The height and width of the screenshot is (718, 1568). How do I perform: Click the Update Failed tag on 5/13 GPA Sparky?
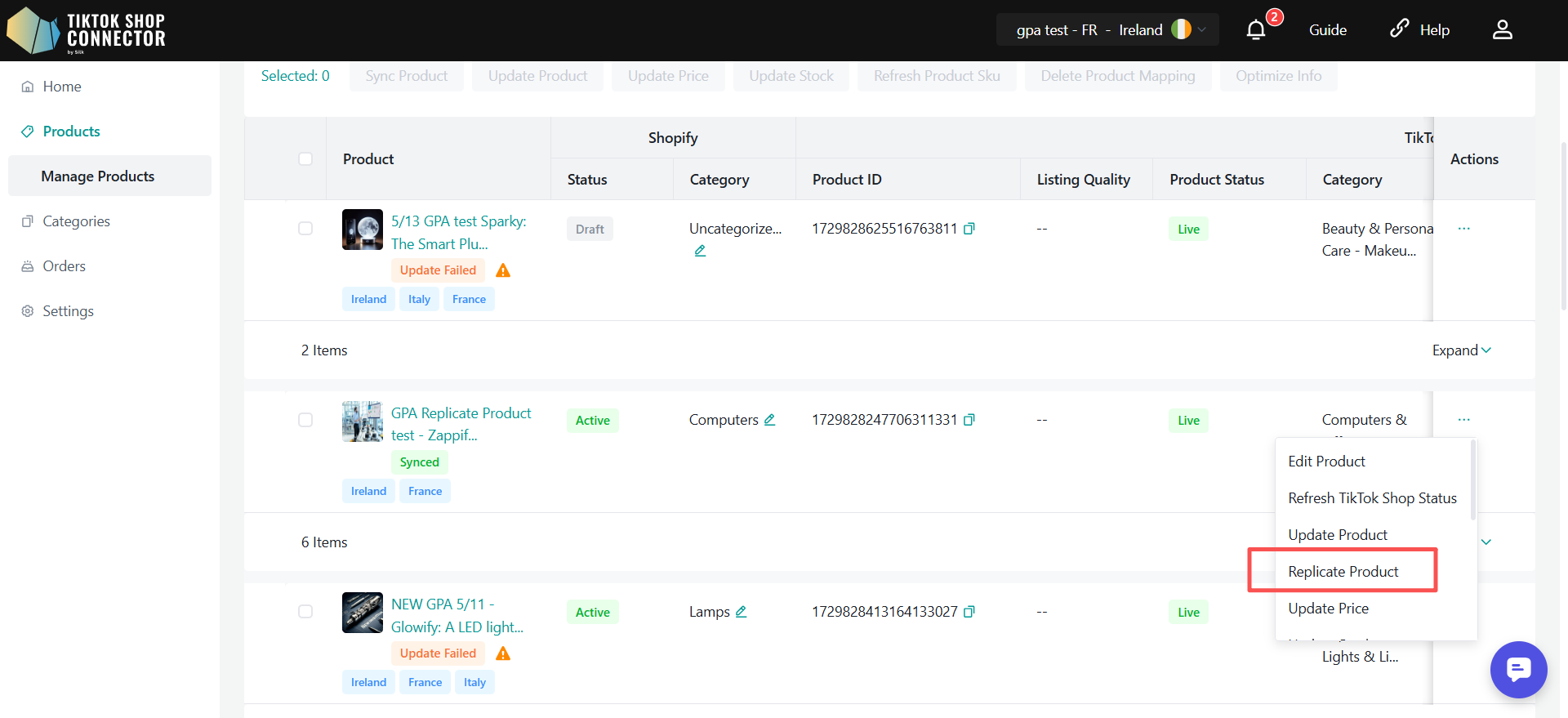(x=438, y=270)
